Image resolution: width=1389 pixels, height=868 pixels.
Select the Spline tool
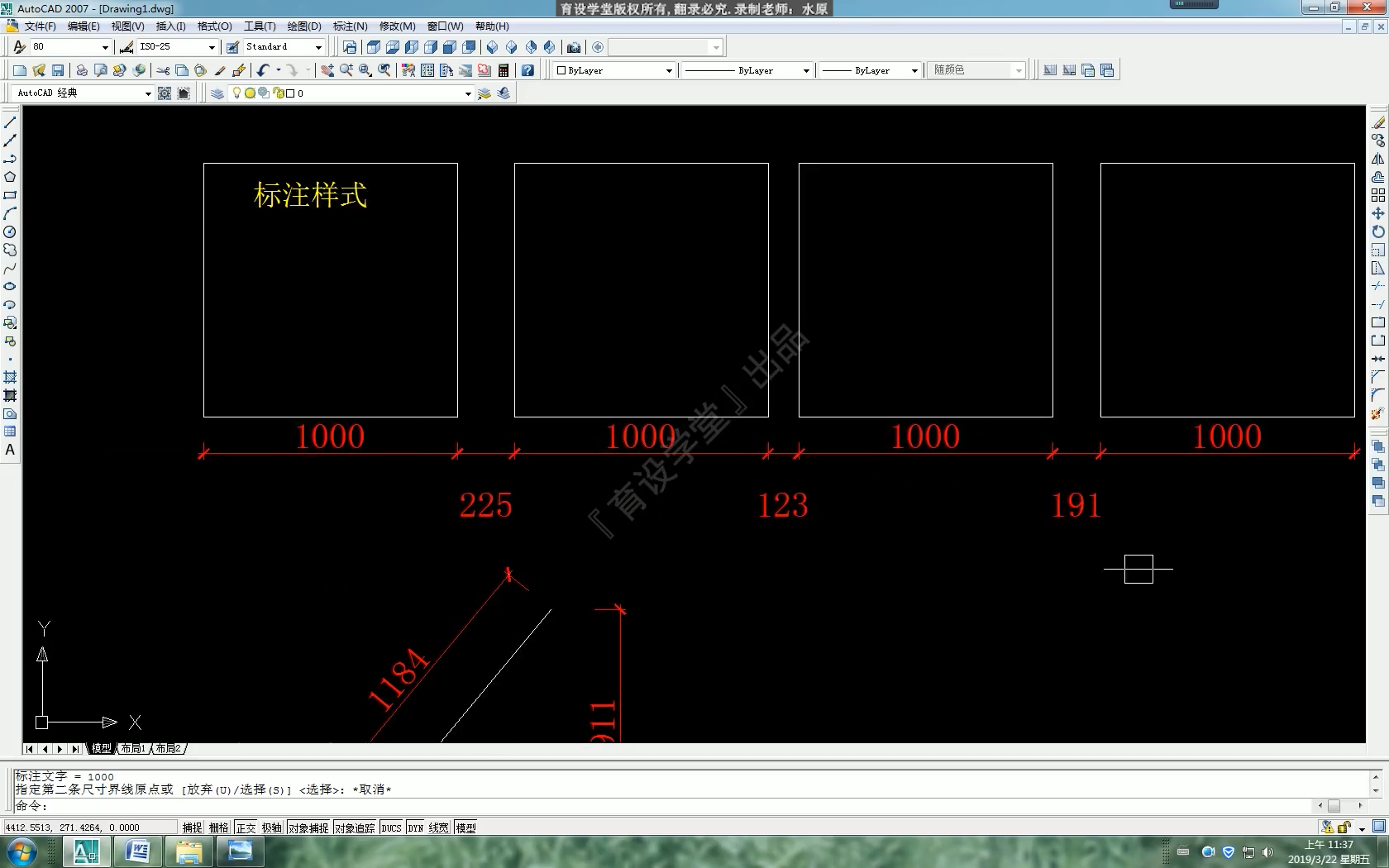pos(10,268)
